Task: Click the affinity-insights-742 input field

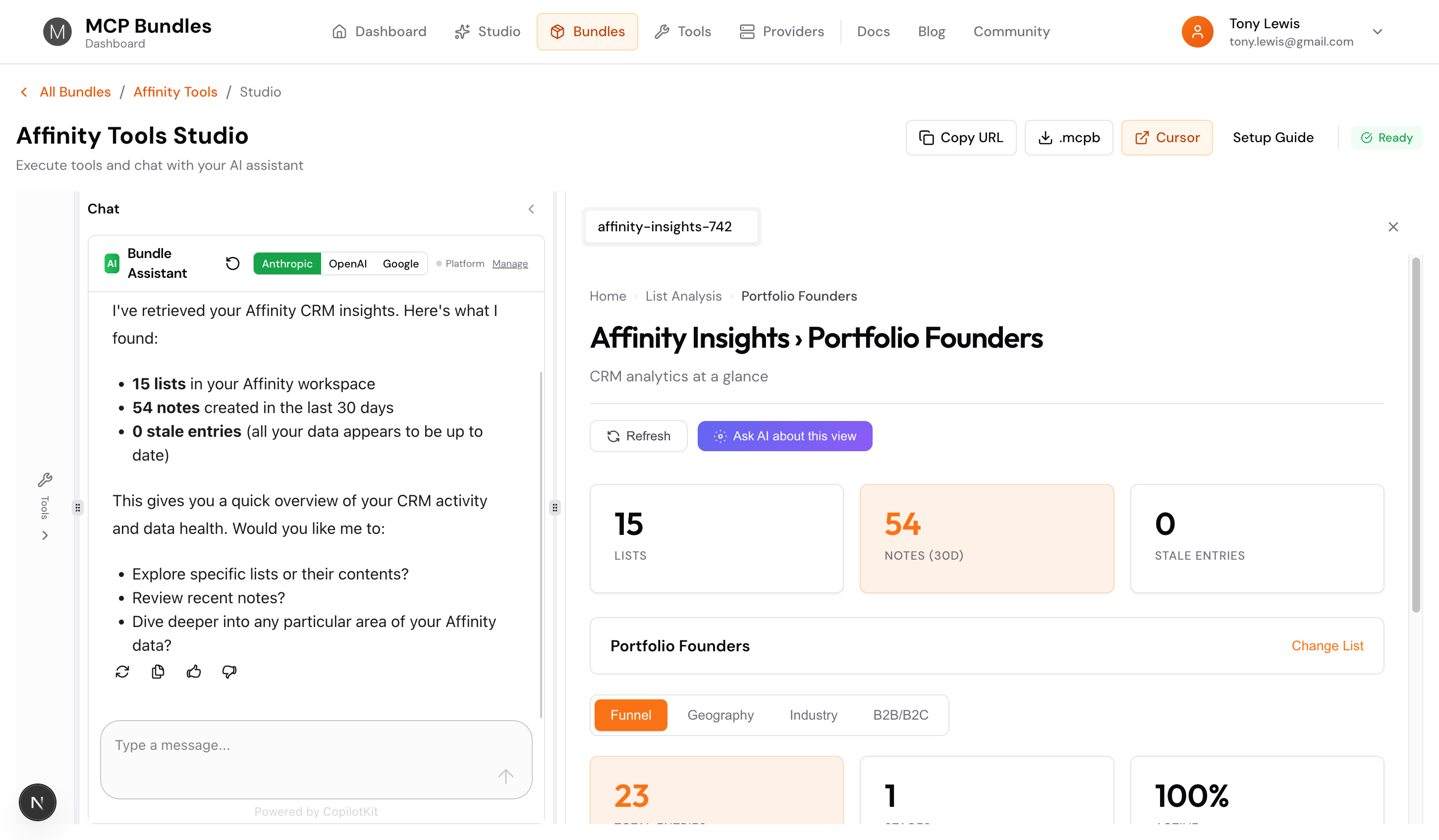Action: tap(671, 226)
